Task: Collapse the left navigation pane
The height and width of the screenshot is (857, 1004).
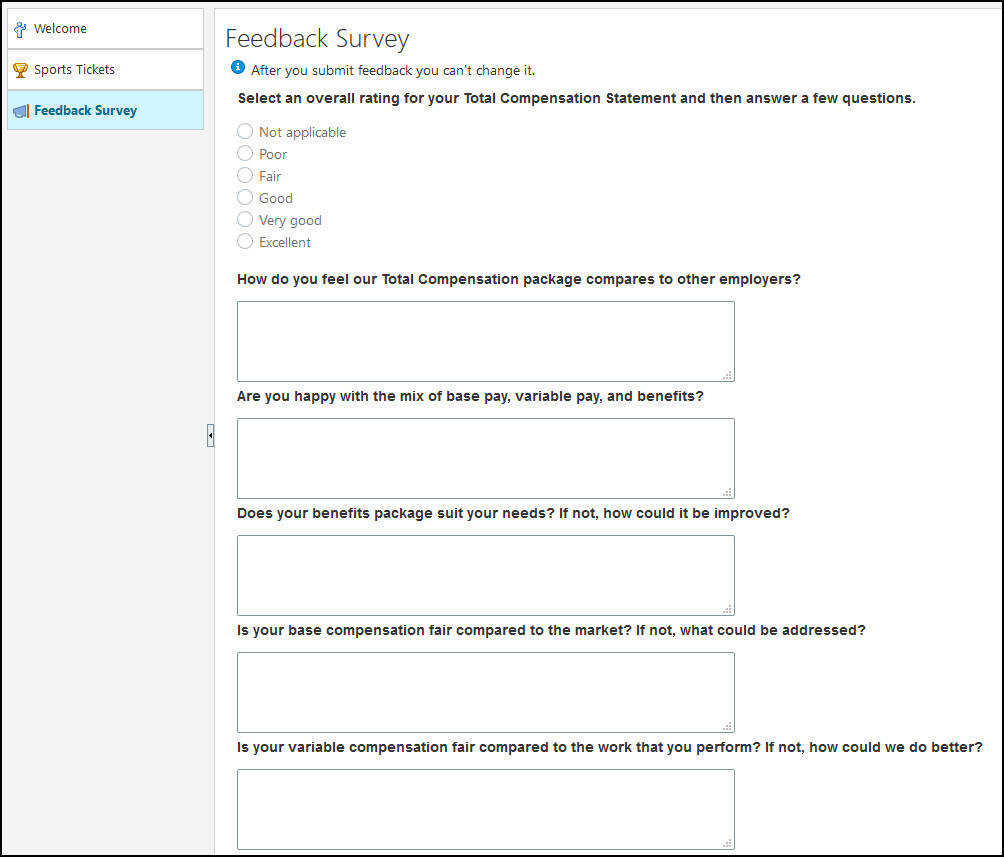Action: [210, 436]
